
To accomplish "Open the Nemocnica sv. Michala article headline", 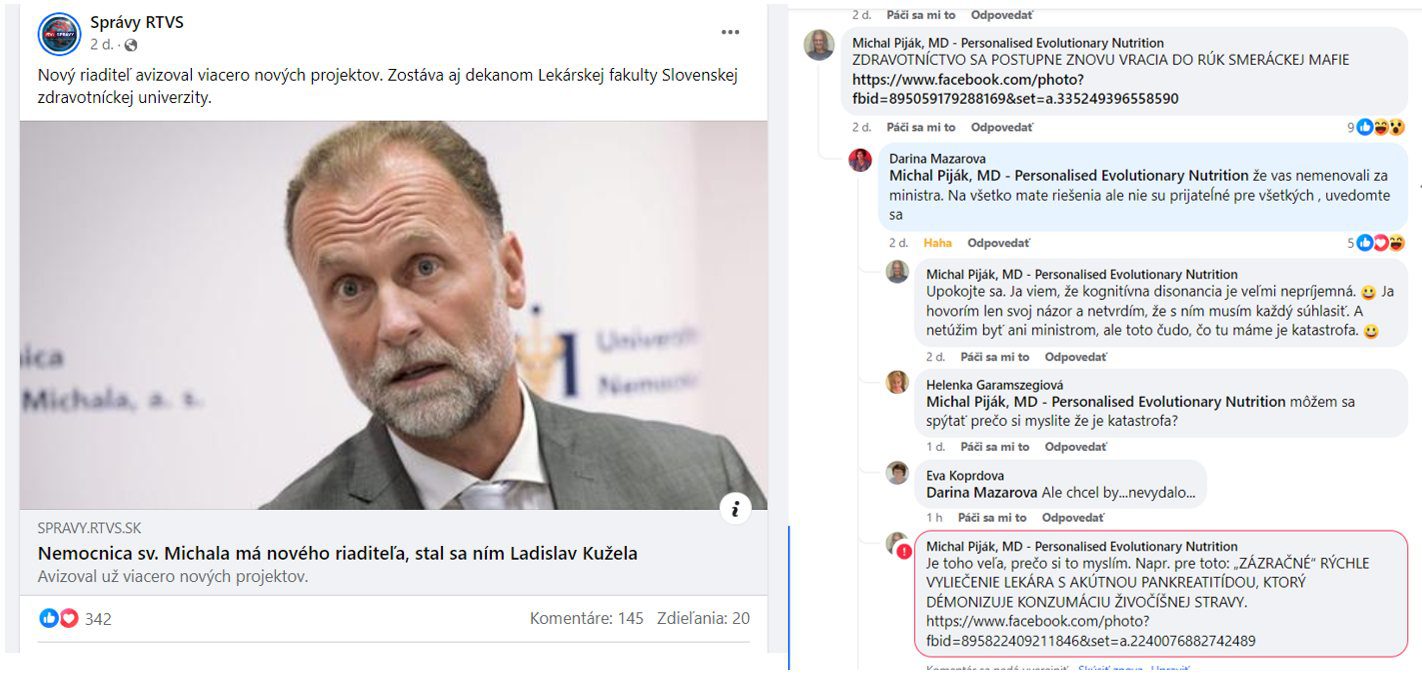I will (x=337, y=553).
